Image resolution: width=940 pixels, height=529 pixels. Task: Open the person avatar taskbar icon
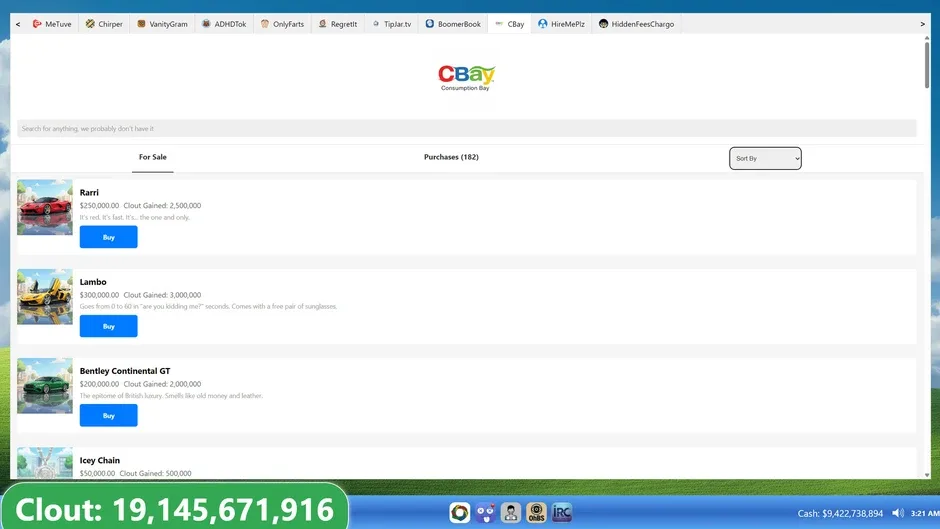tap(511, 513)
